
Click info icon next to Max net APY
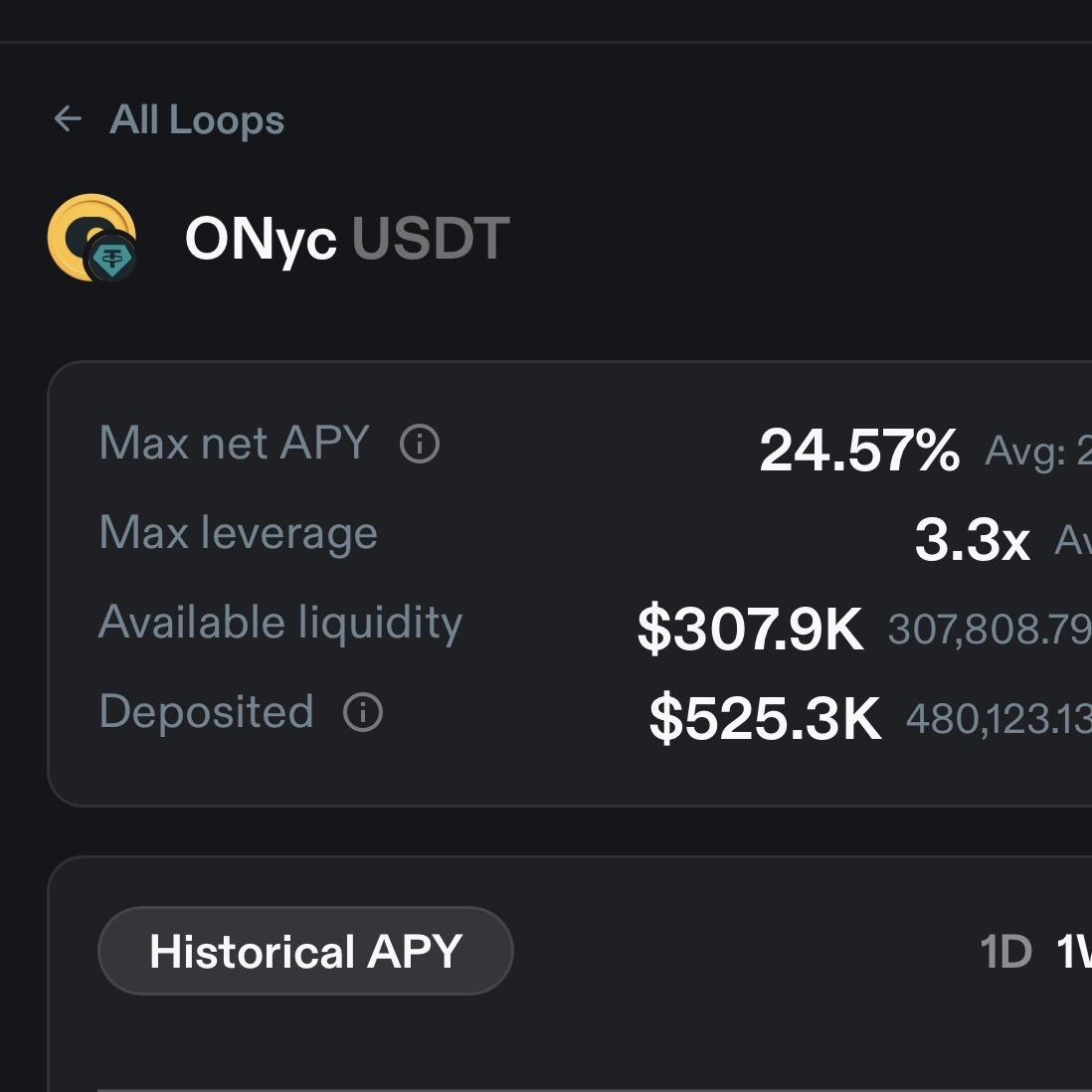point(419,444)
